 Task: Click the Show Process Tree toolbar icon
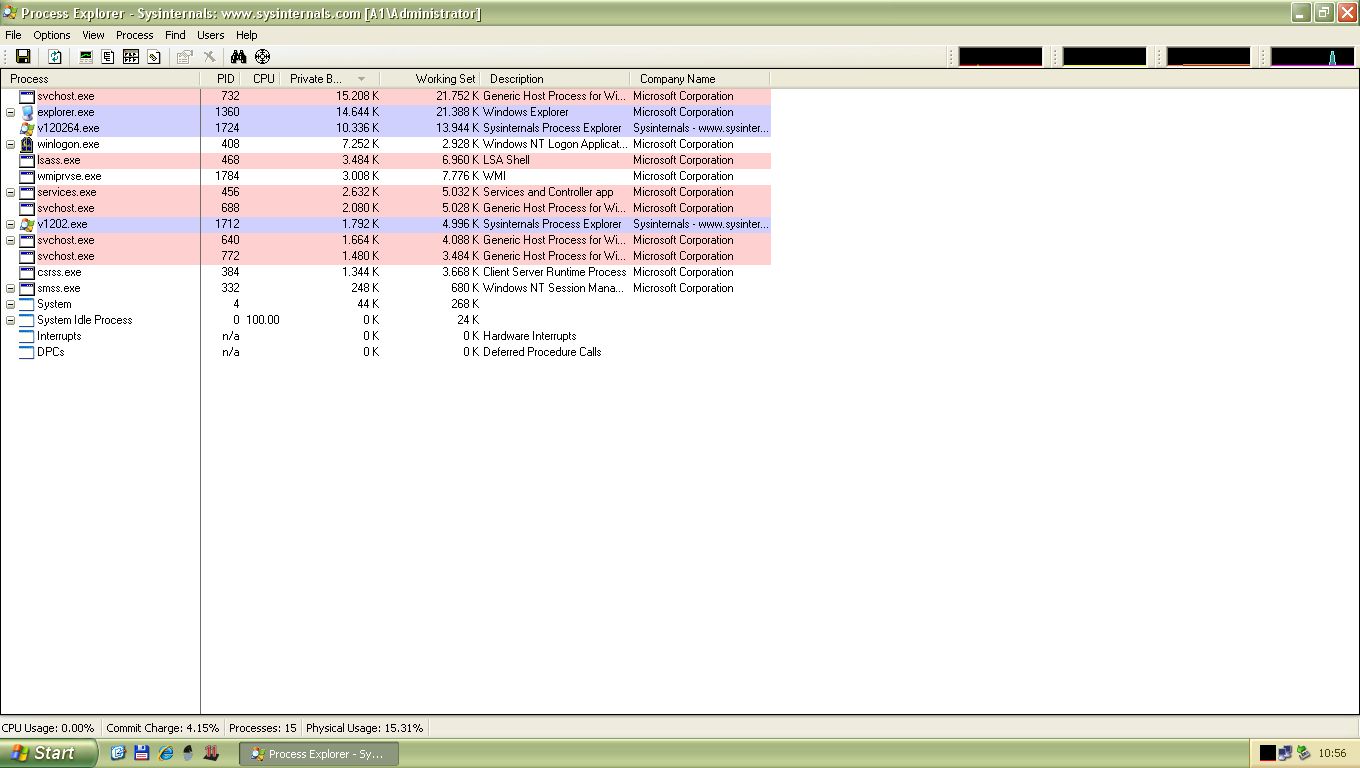(108, 57)
